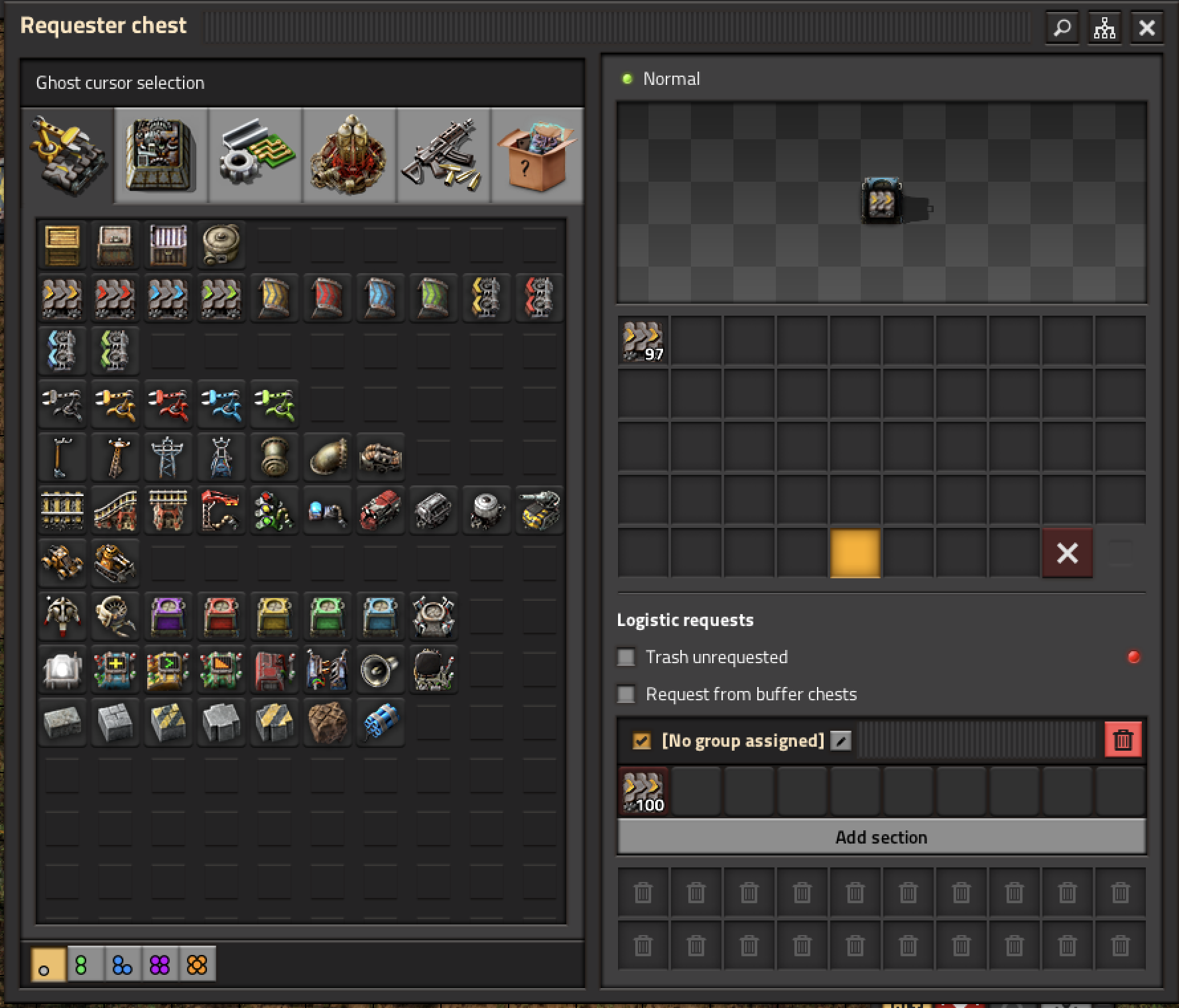Choose the locomotive item
The image size is (1179, 1008).
tap(381, 510)
